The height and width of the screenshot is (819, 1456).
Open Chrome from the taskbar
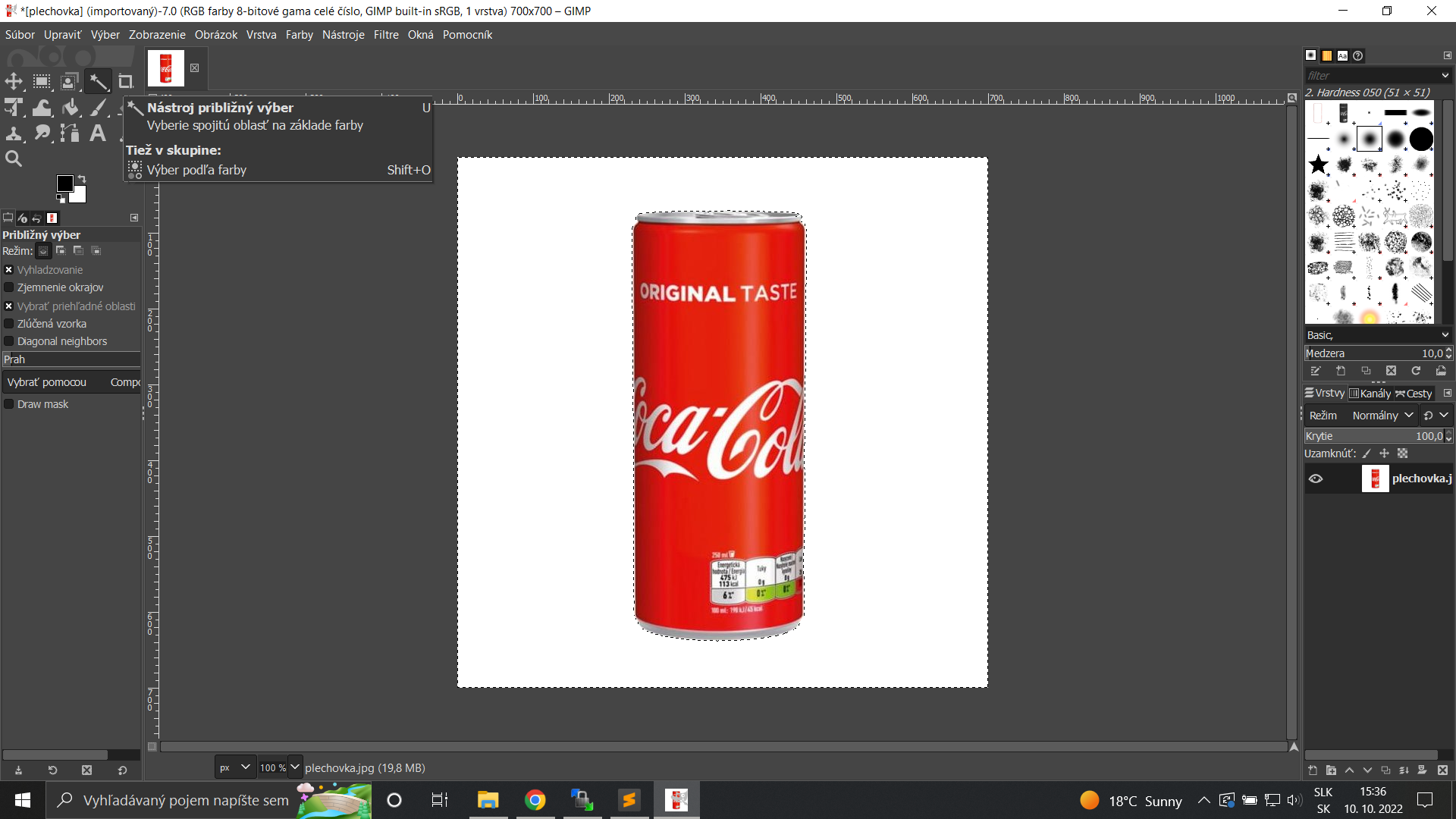click(535, 800)
